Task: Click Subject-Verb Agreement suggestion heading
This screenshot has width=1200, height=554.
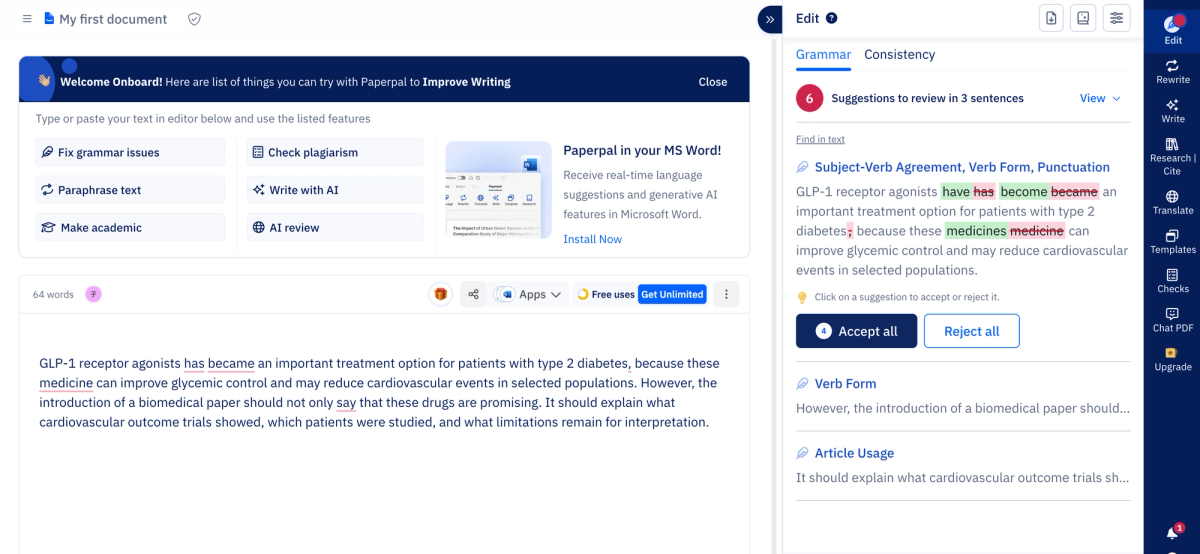Action: [x=962, y=167]
